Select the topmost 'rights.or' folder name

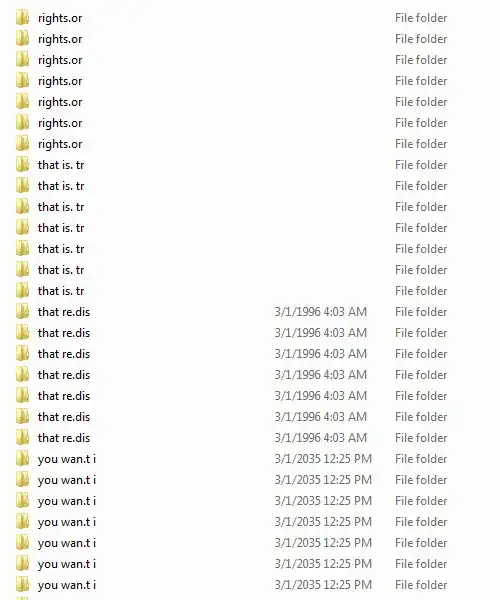point(60,18)
